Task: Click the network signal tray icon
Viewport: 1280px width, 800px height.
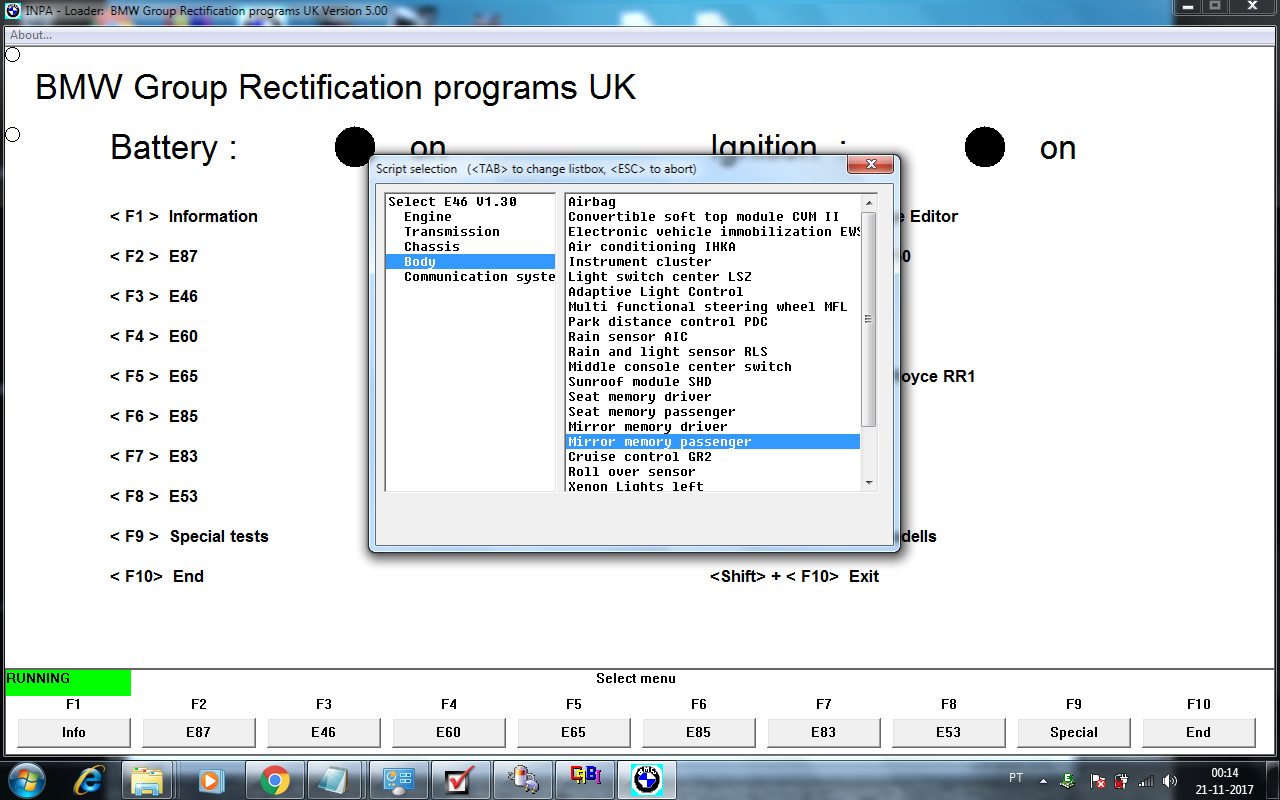Action: coord(1146,780)
